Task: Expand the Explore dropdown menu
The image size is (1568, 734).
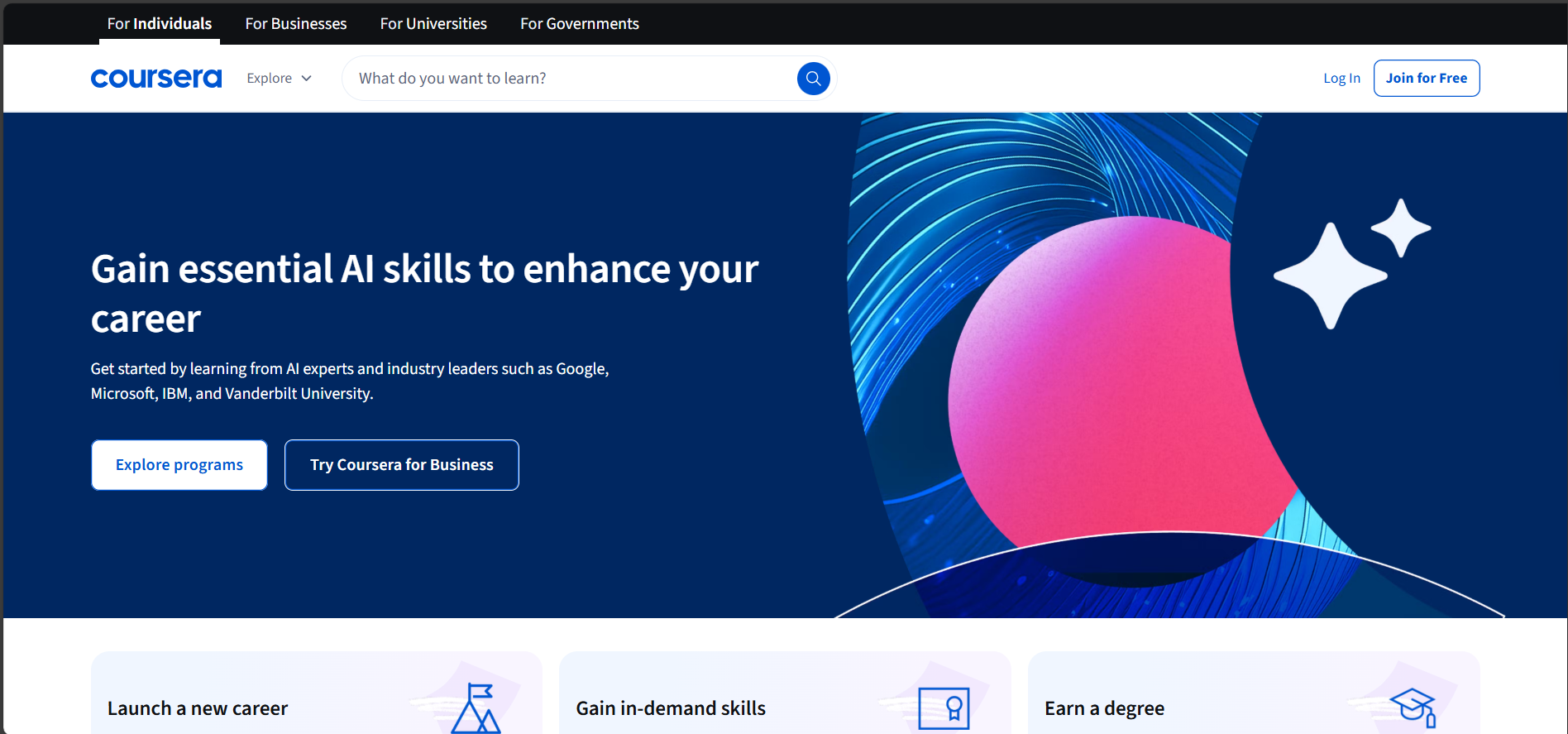Action: point(270,79)
